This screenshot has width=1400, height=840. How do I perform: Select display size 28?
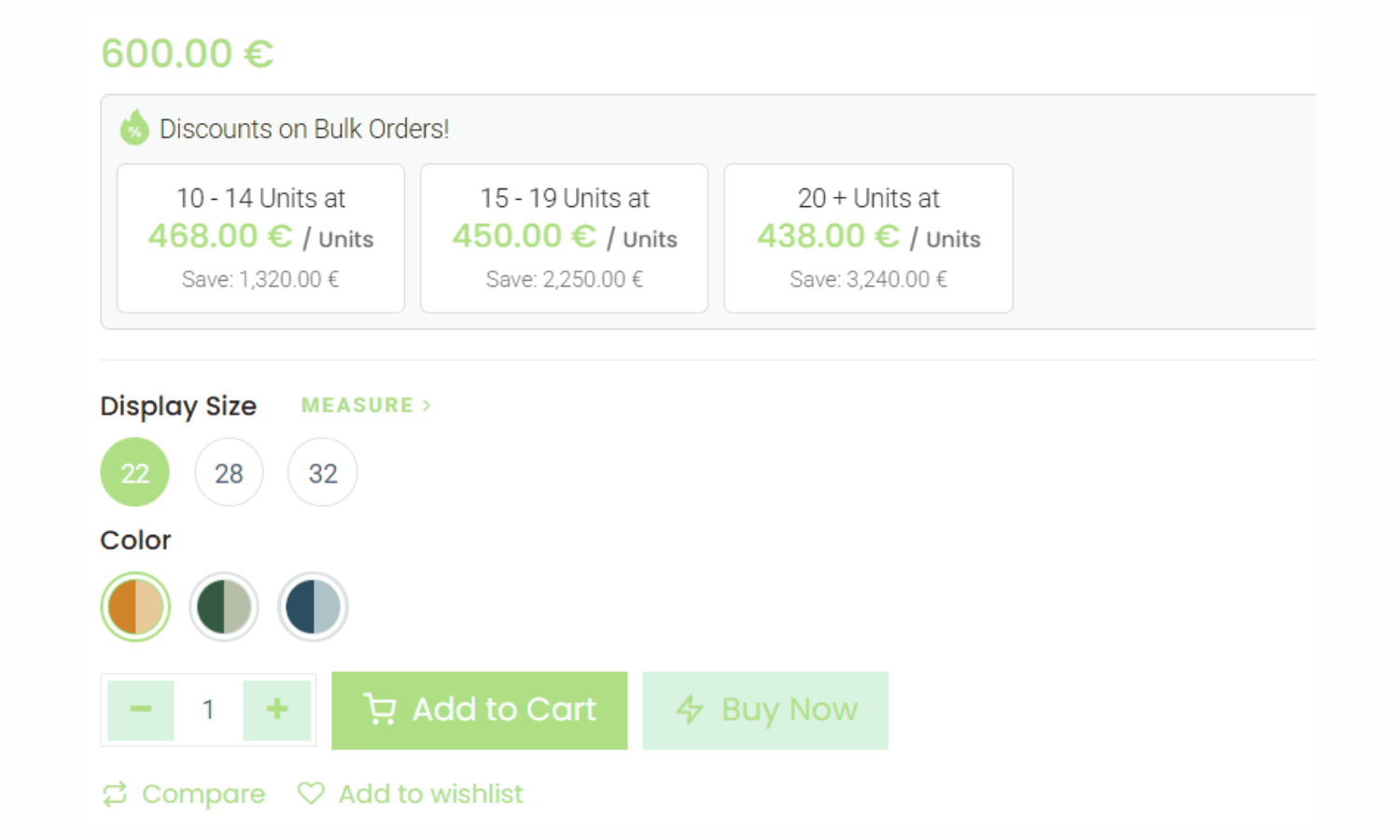[229, 473]
